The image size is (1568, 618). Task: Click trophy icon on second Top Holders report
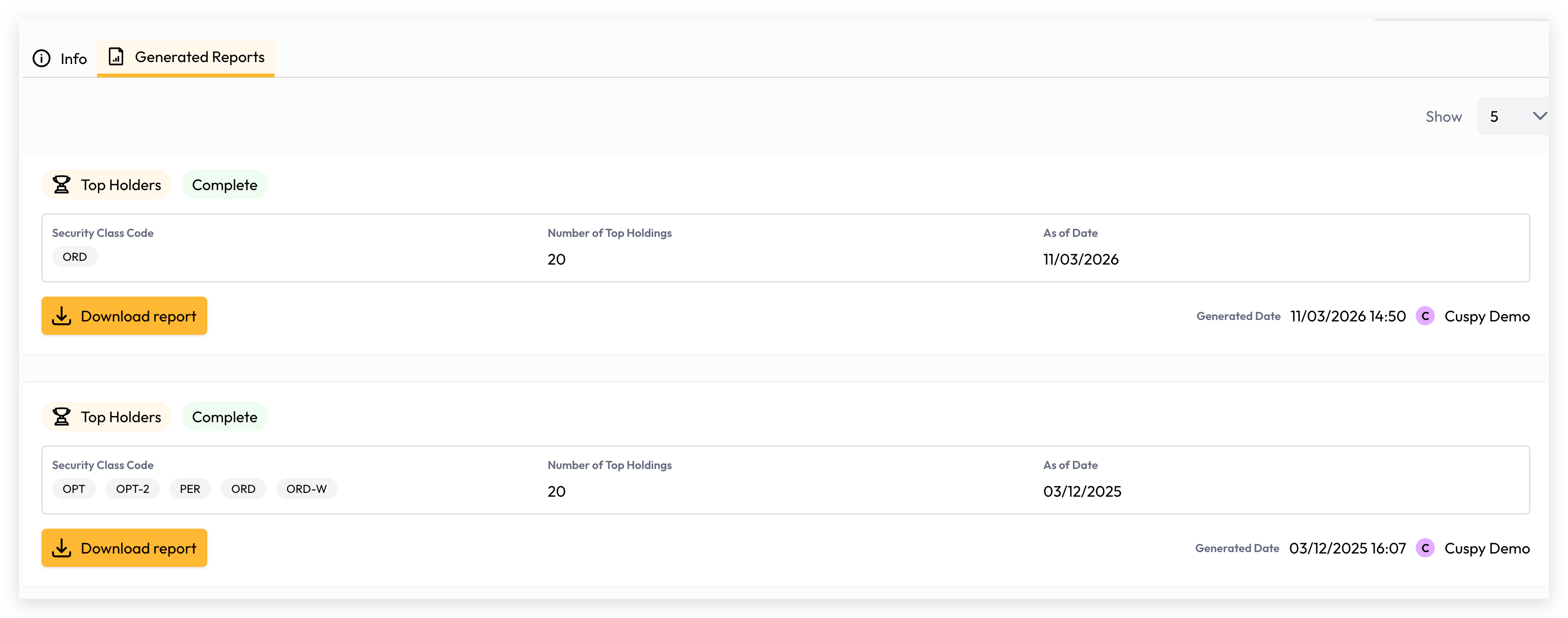(x=62, y=416)
